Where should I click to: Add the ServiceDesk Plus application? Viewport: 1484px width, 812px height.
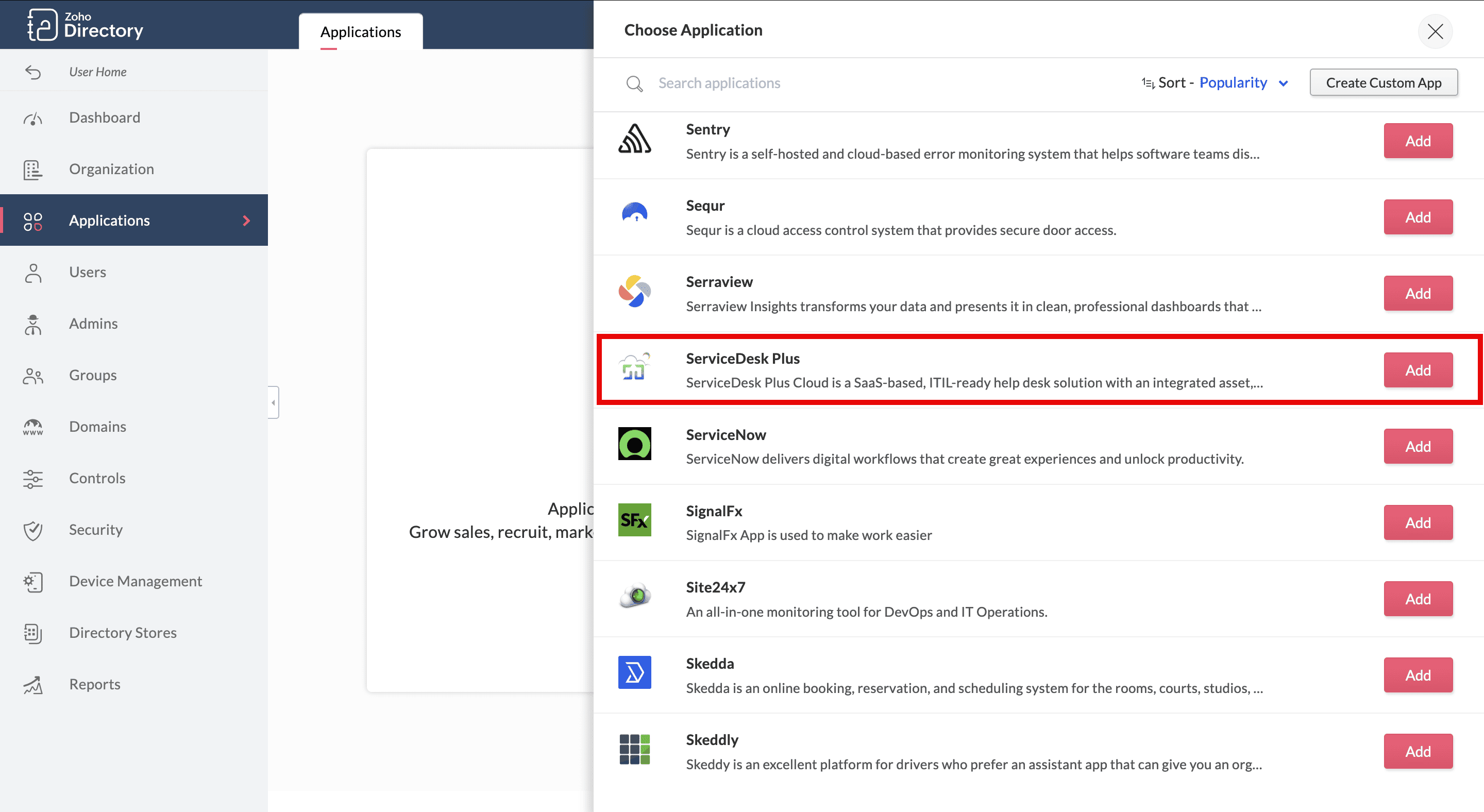(x=1418, y=370)
